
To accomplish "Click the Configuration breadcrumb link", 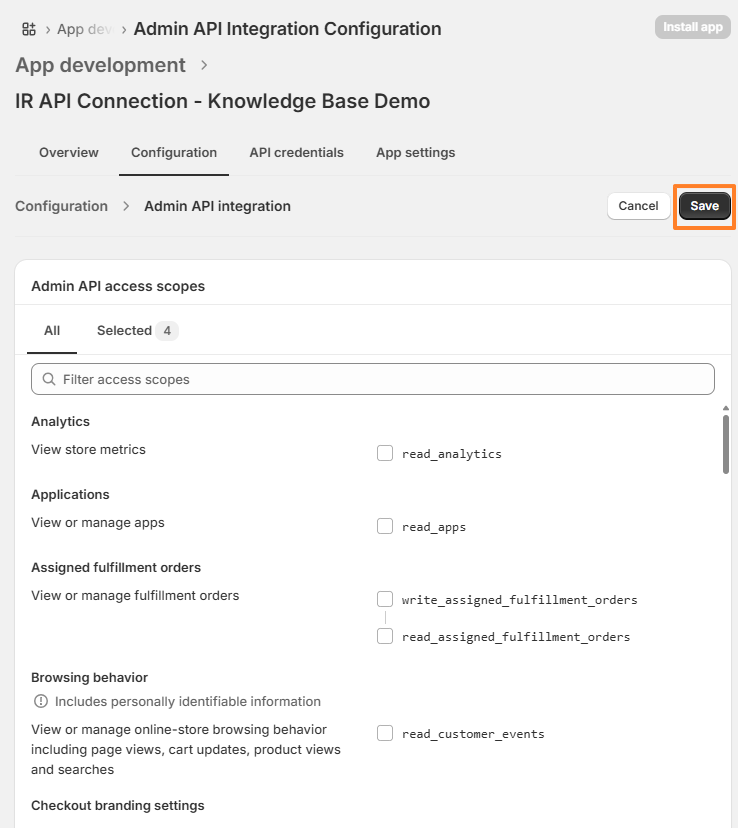I will pos(61,207).
